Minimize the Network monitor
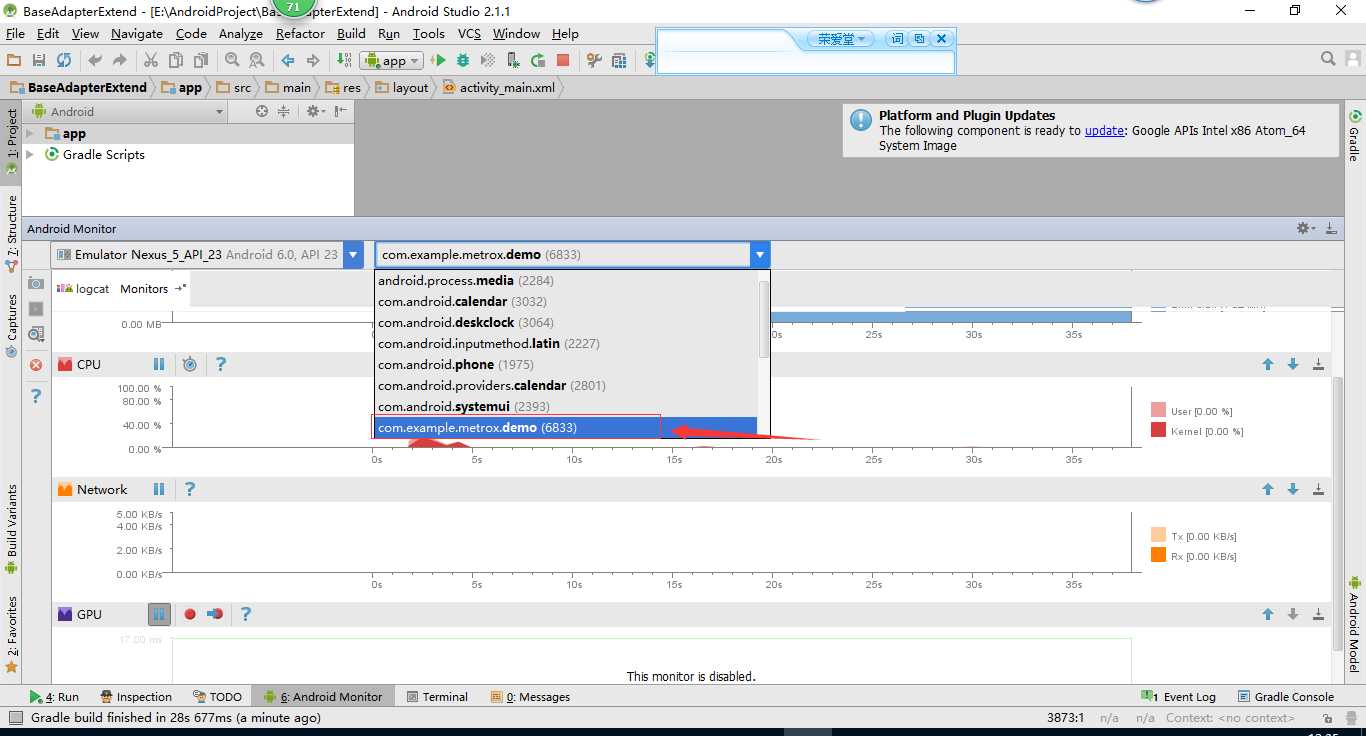The image size is (1366, 736). (x=1318, y=489)
